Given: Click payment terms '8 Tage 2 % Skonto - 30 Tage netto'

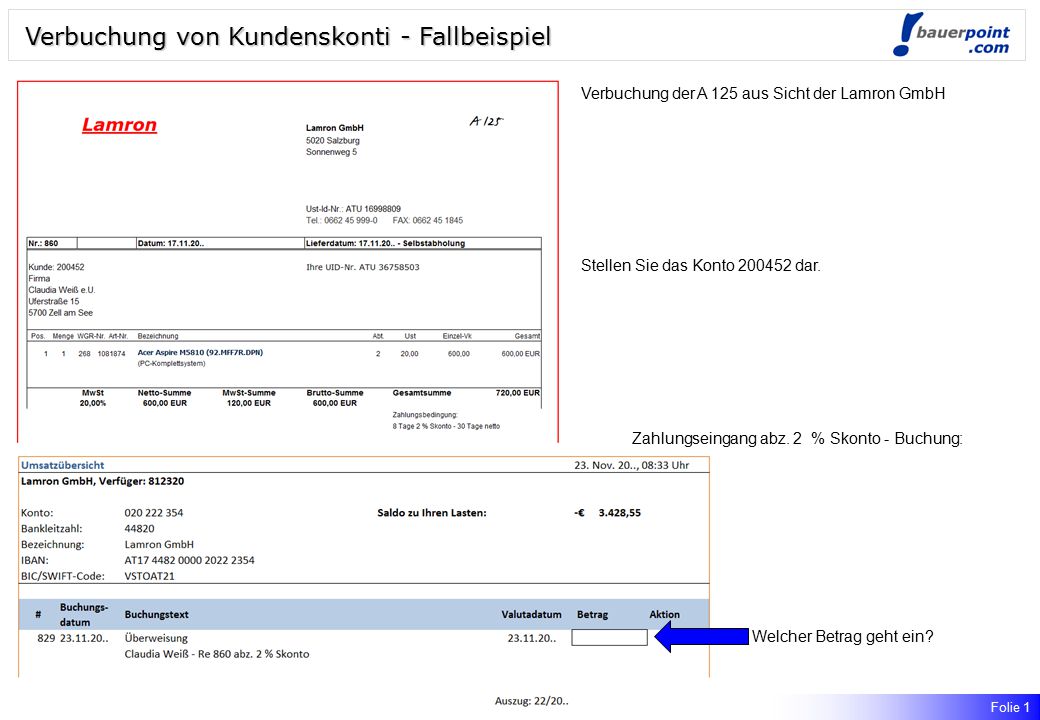Looking at the screenshot, I should (x=446, y=426).
